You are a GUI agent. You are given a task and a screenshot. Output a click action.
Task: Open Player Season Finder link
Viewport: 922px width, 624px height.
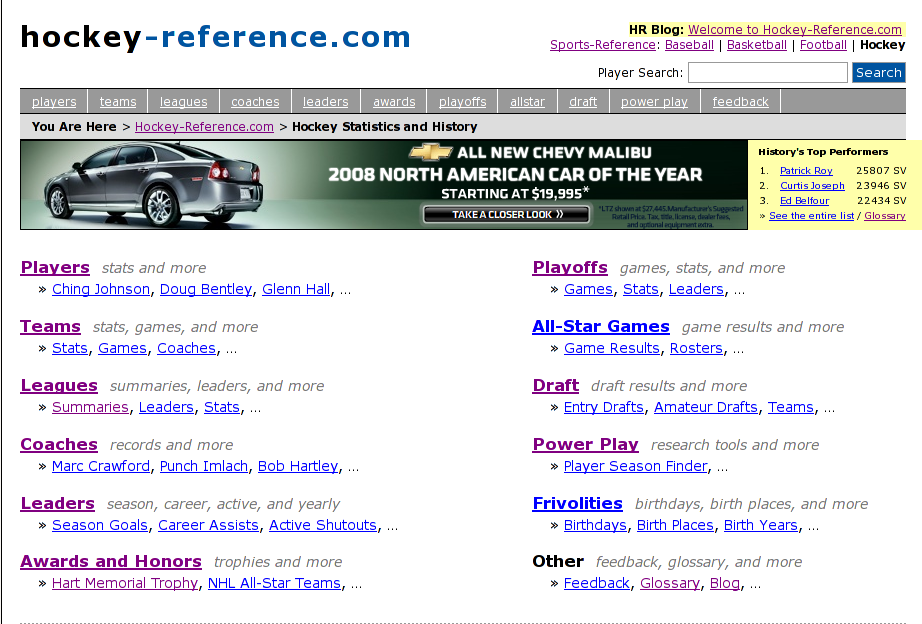pos(636,466)
